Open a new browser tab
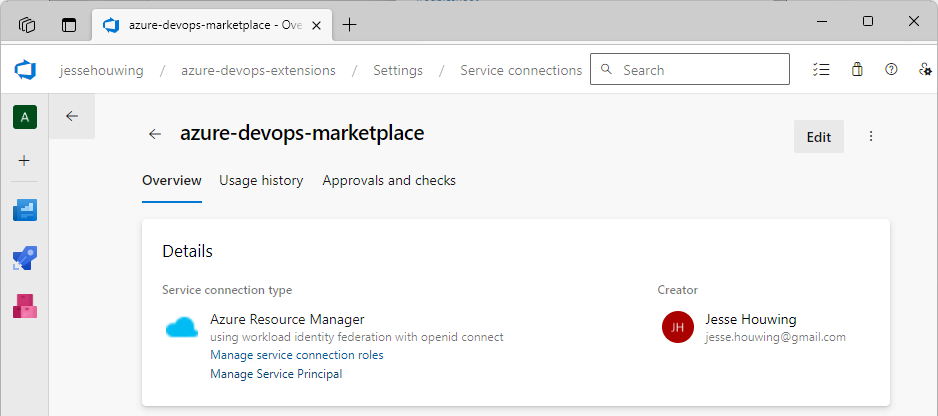This screenshot has height=416, width=938. click(349, 25)
